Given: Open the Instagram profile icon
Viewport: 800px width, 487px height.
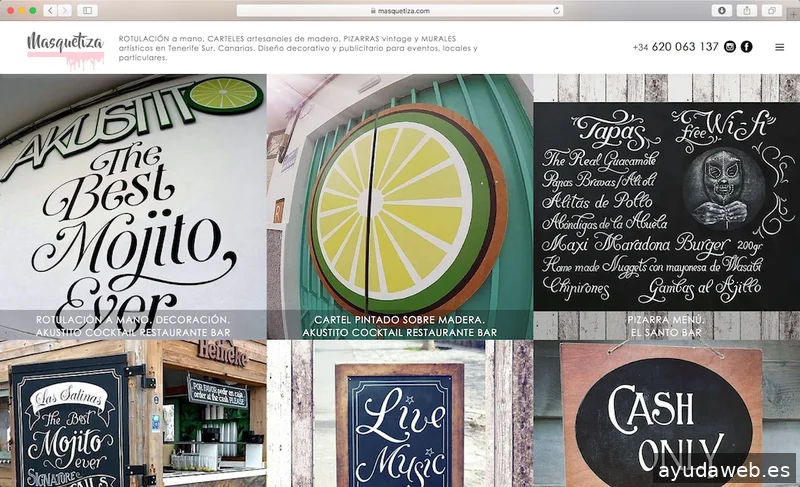Looking at the screenshot, I should (730, 47).
